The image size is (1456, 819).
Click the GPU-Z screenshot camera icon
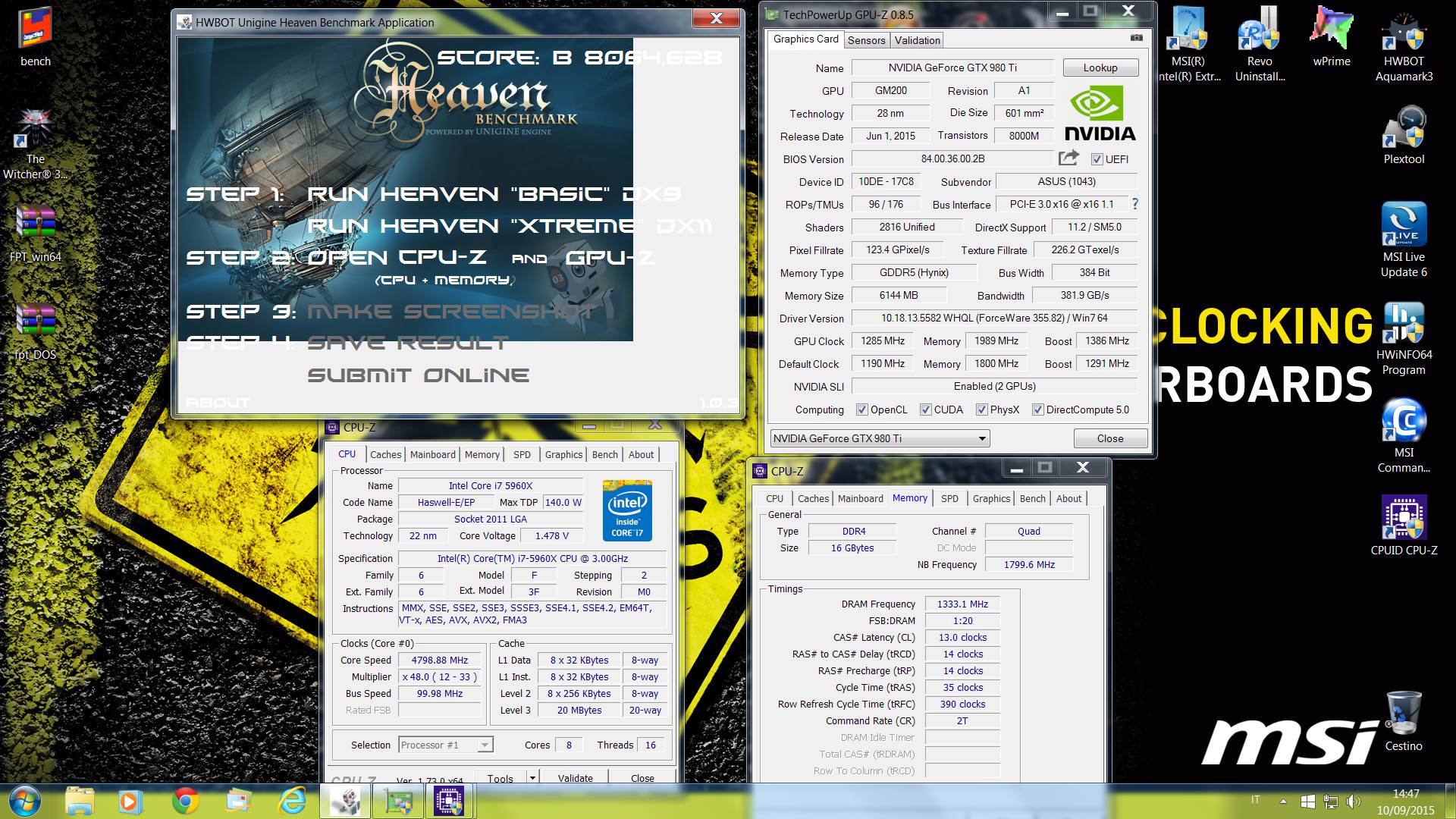tap(1136, 38)
